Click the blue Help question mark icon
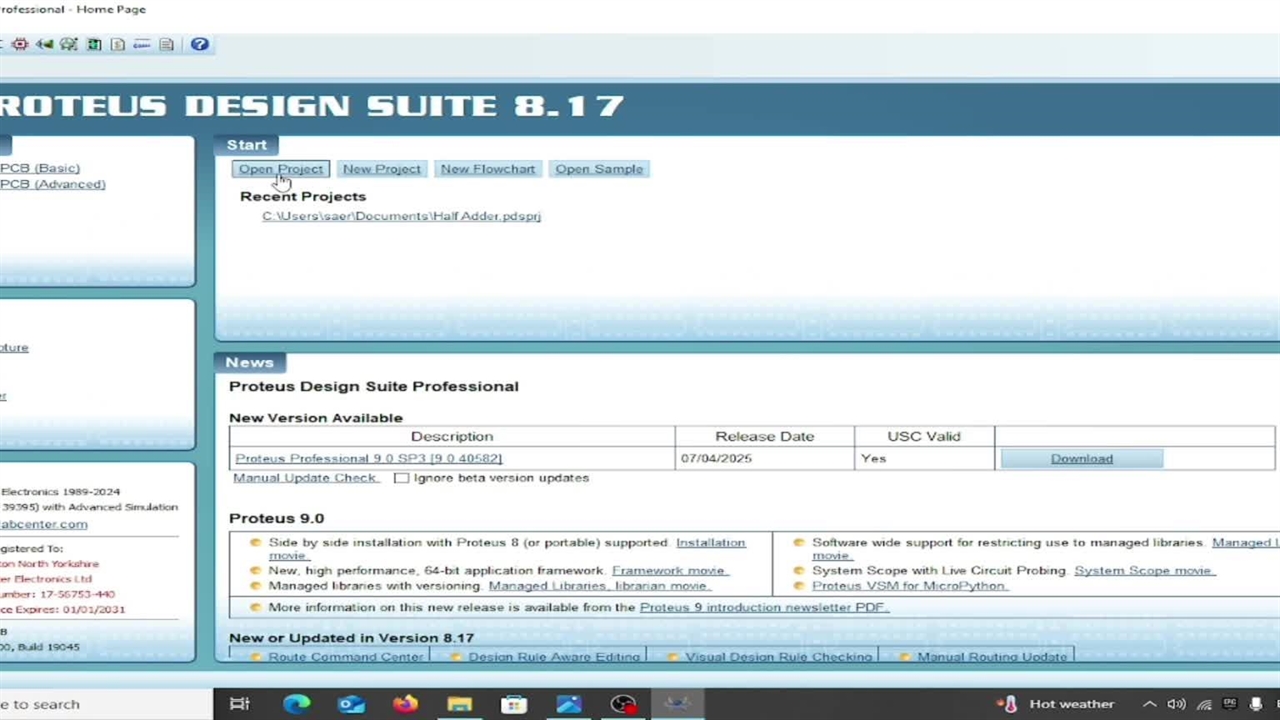Image resolution: width=1280 pixels, height=720 pixels. [x=199, y=44]
